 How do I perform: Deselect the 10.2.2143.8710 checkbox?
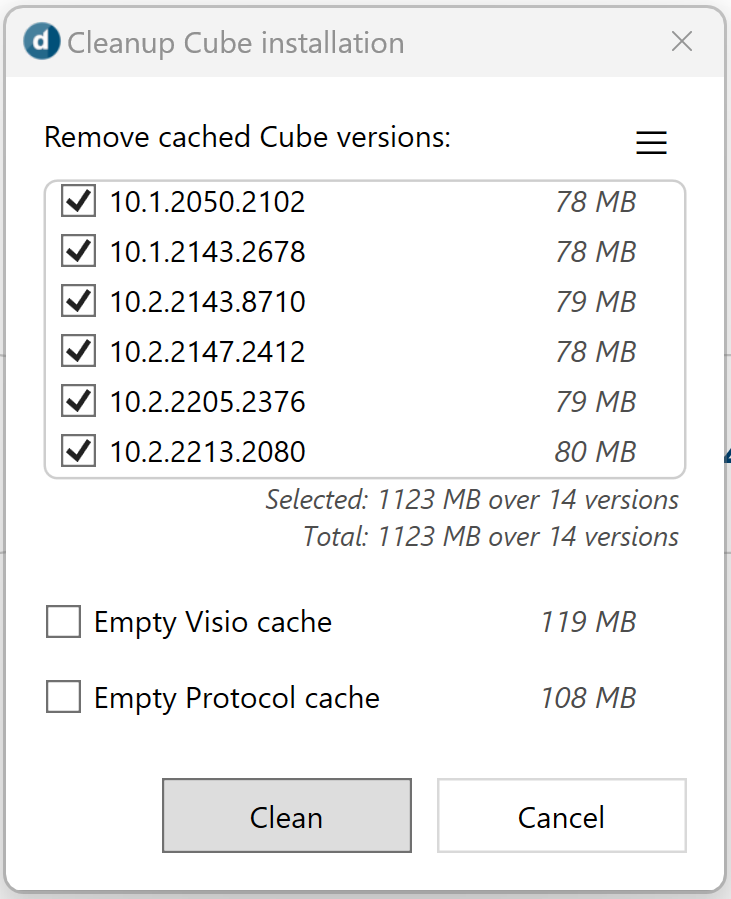[x=79, y=301]
